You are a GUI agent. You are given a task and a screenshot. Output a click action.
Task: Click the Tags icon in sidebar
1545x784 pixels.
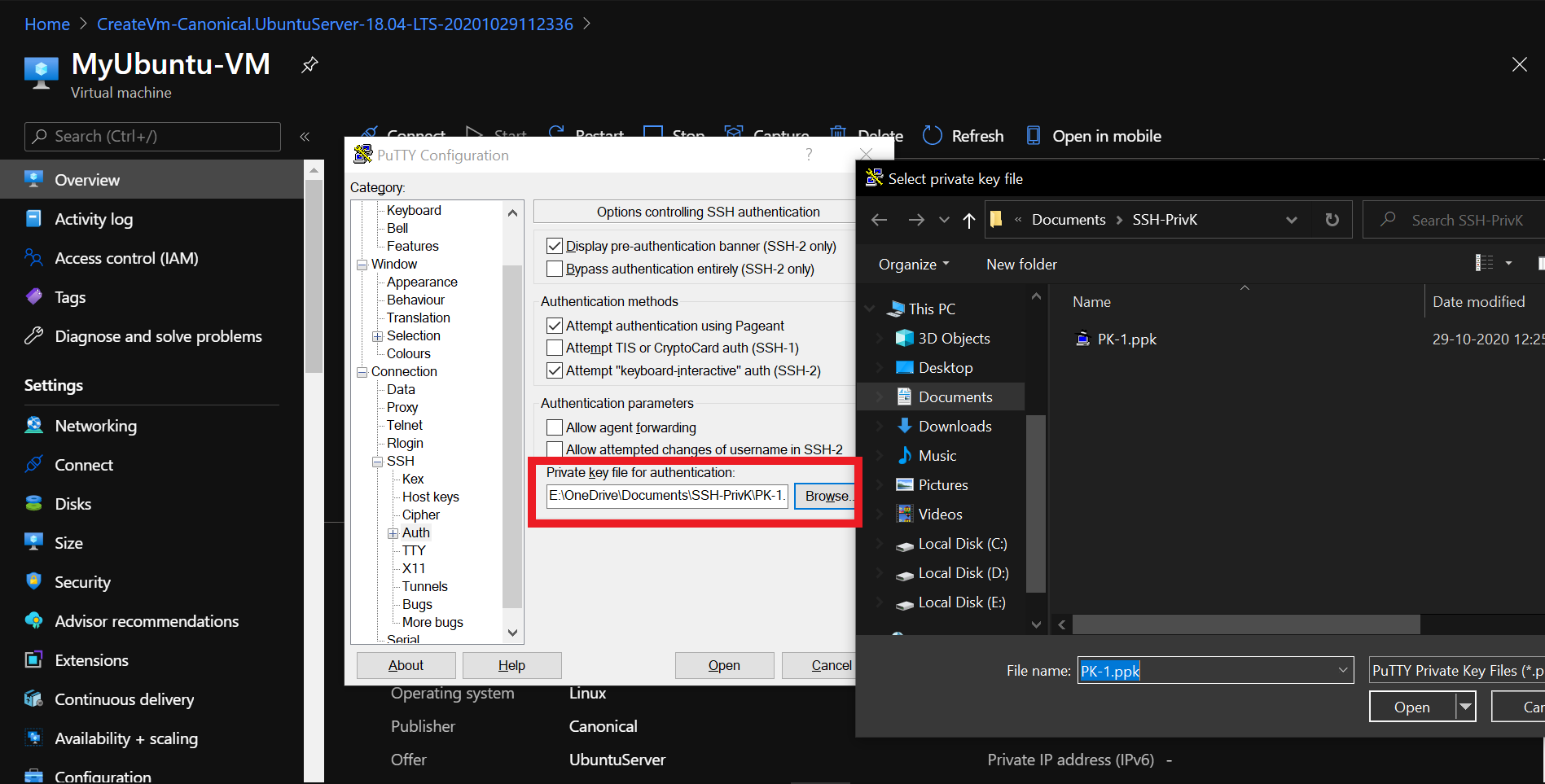point(33,296)
